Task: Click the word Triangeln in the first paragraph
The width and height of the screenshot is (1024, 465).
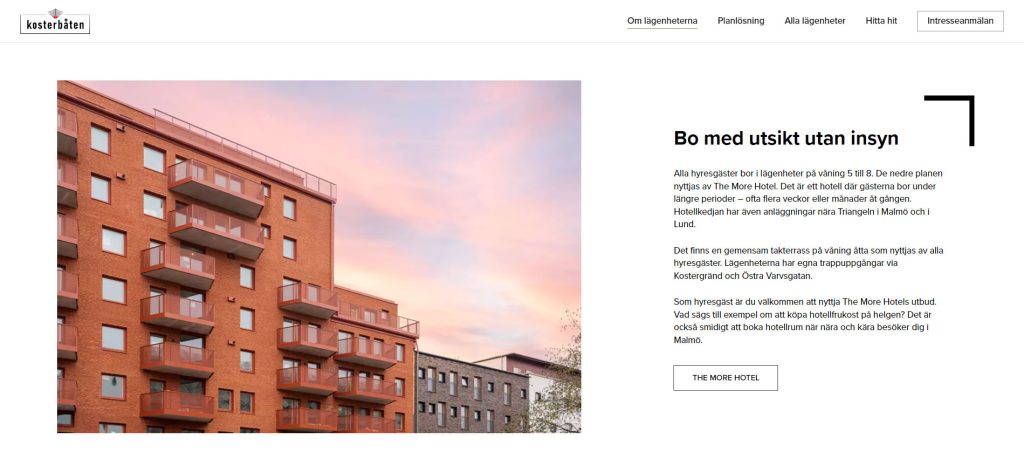Action: pyautogui.click(x=856, y=212)
